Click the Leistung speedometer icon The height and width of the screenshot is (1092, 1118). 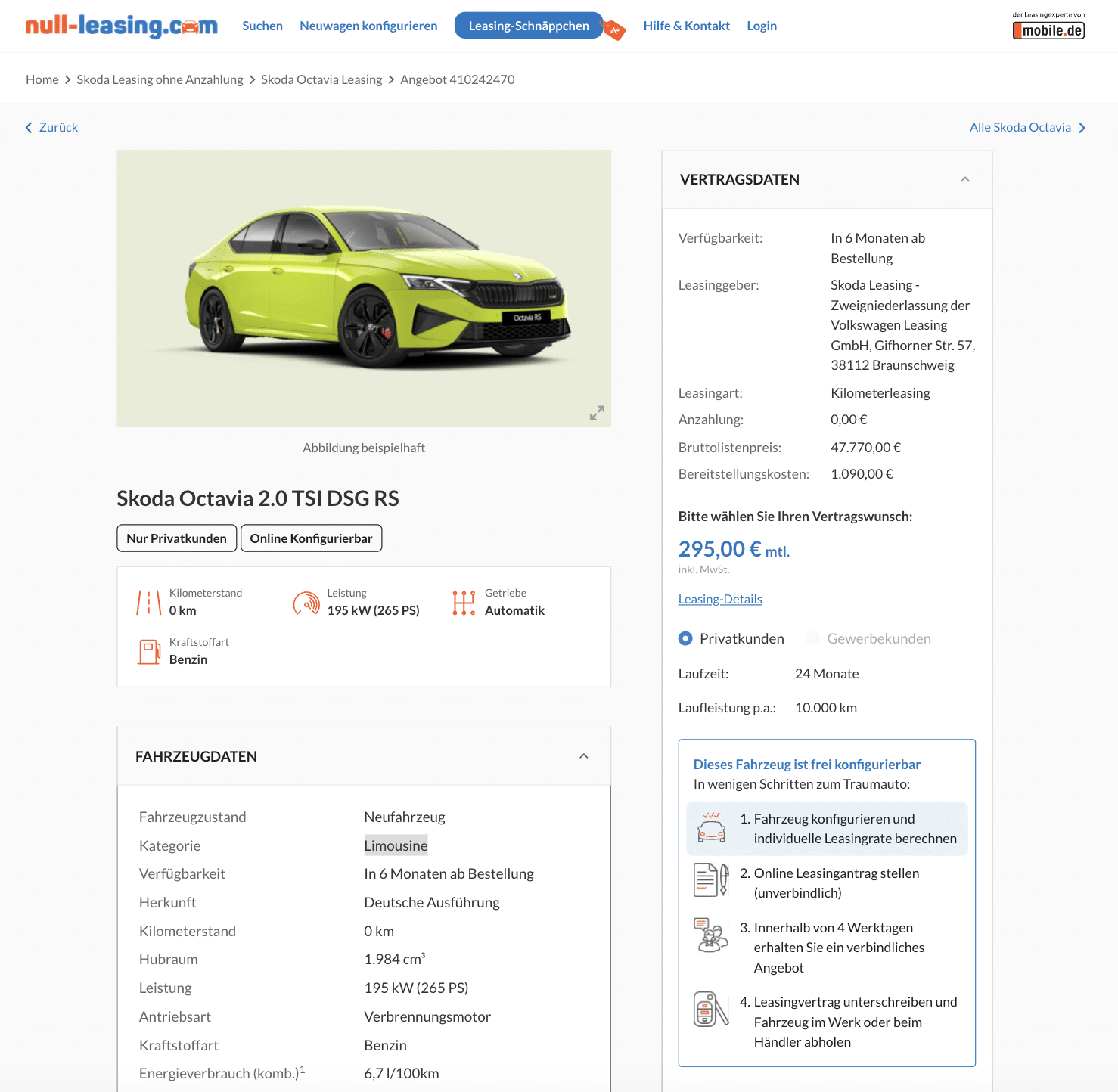[306, 603]
